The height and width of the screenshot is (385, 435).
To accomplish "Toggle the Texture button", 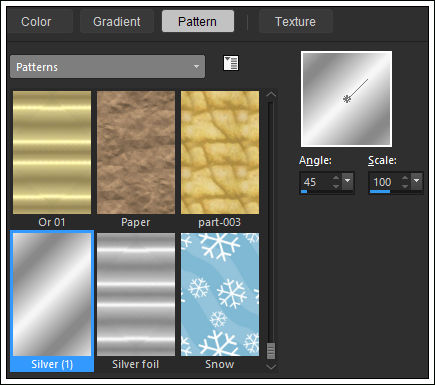I will pos(295,22).
